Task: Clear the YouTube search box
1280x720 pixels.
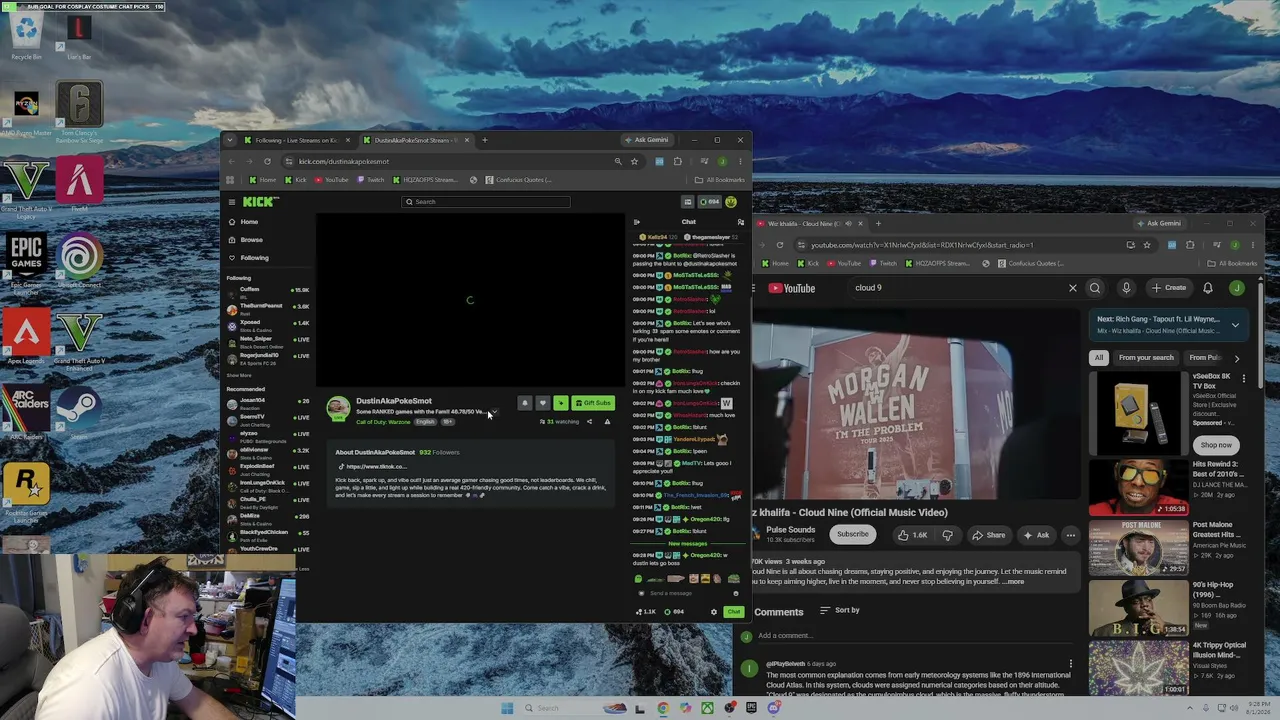Action: click(1073, 288)
